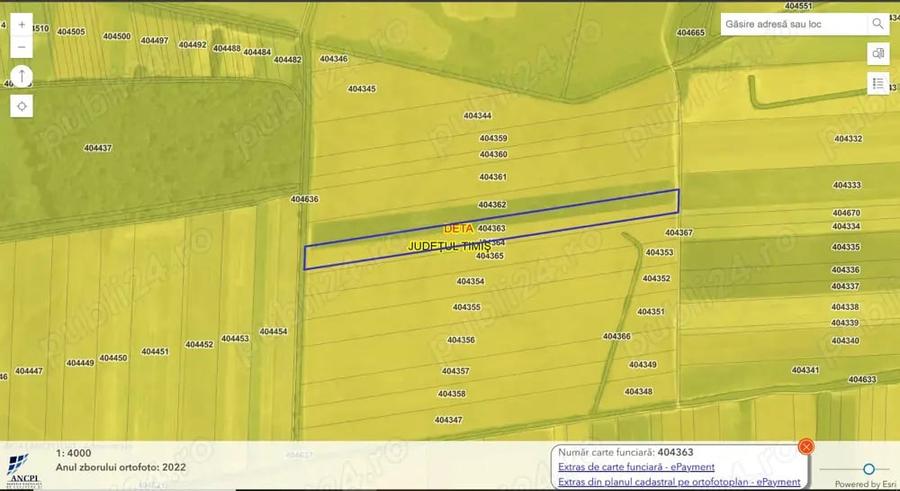Viewport: 900px width, 491px height.
Task: Open the basemap gallery icon
Action: click(878, 53)
